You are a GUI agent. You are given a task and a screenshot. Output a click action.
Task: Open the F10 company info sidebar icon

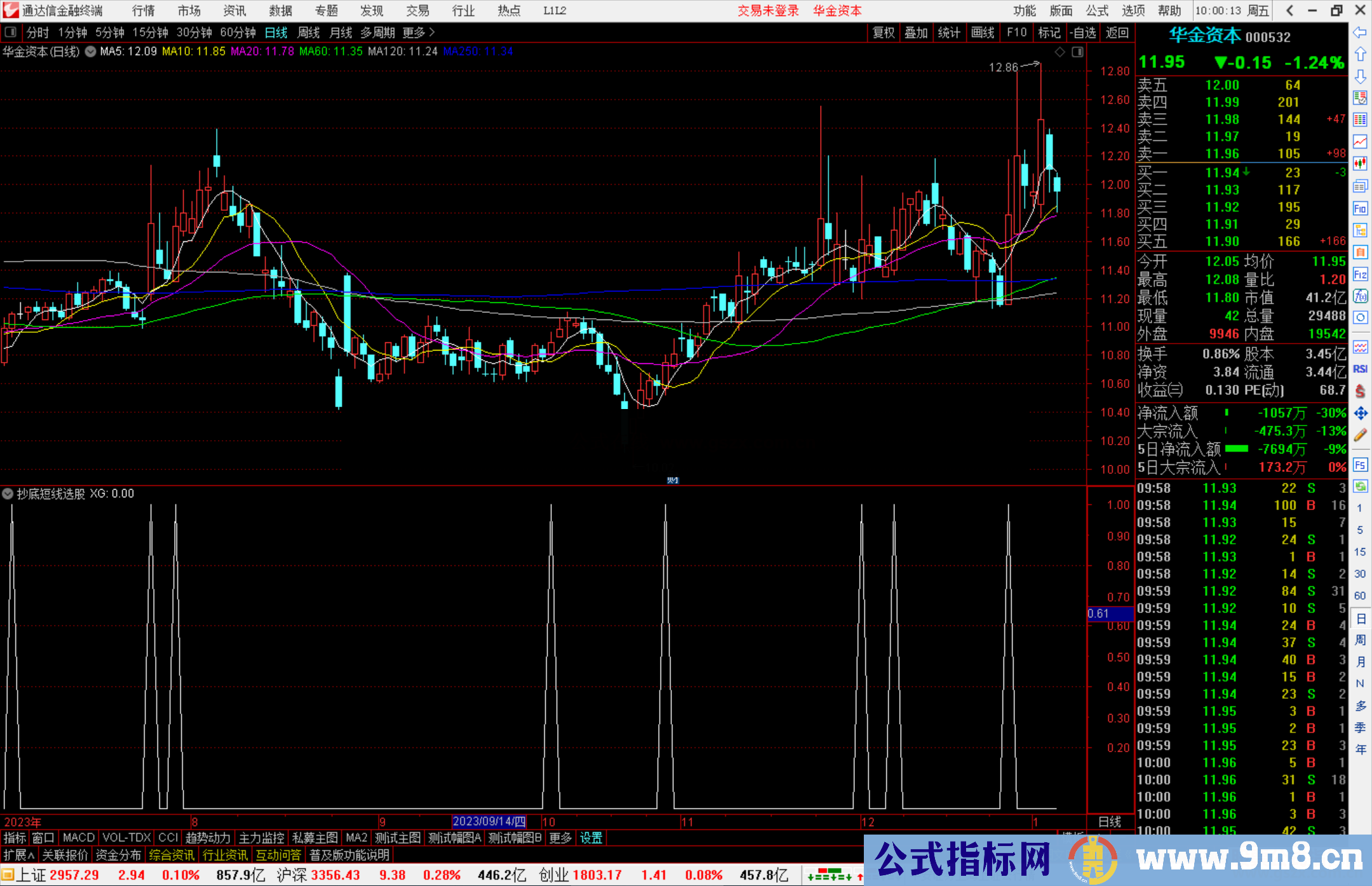click(1360, 208)
